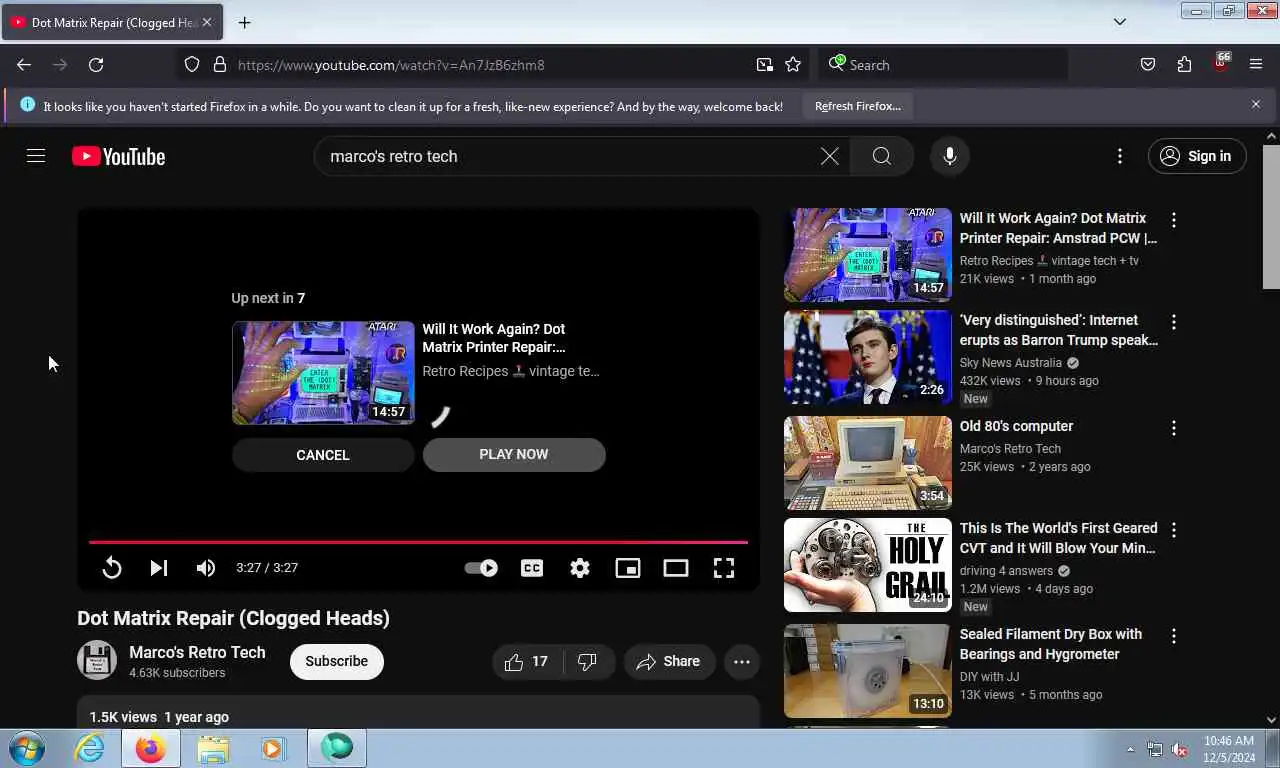Open Firefox extensions puzzle icon
Image resolution: width=1280 pixels, height=768 pixels.
1184,65
